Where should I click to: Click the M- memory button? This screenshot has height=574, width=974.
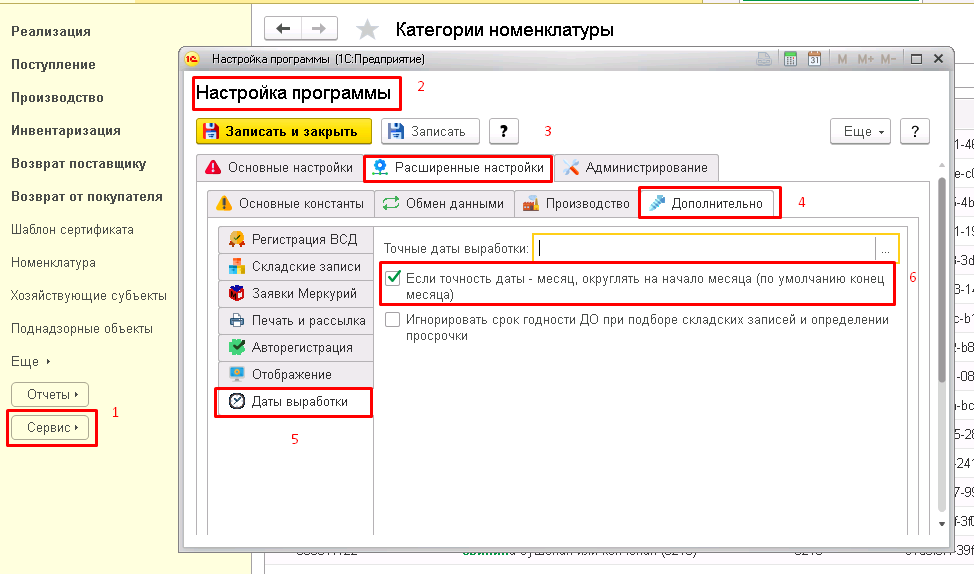click(x=888, y=59)
